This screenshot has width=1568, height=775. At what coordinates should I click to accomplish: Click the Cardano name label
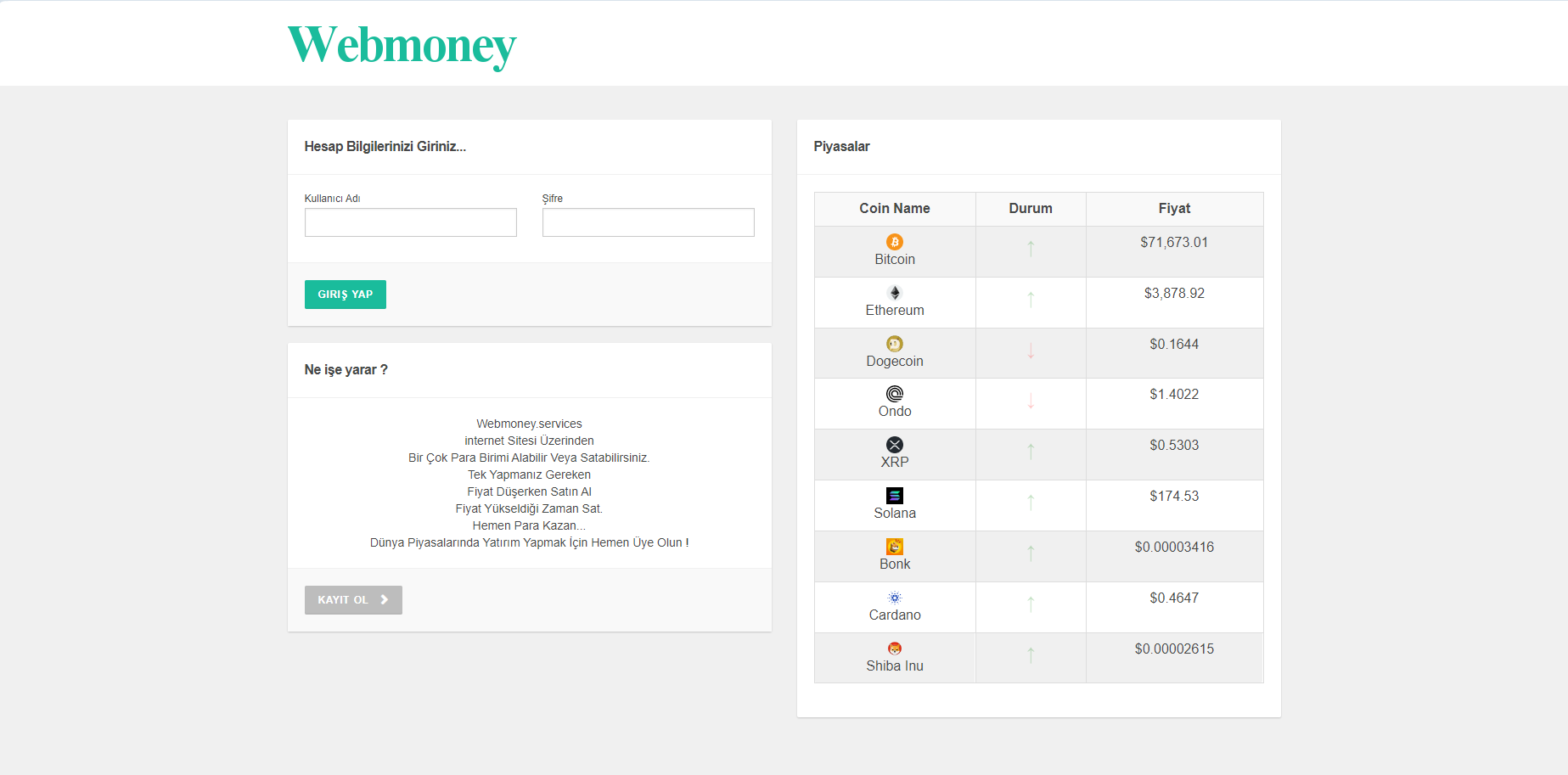click(895, 615)
